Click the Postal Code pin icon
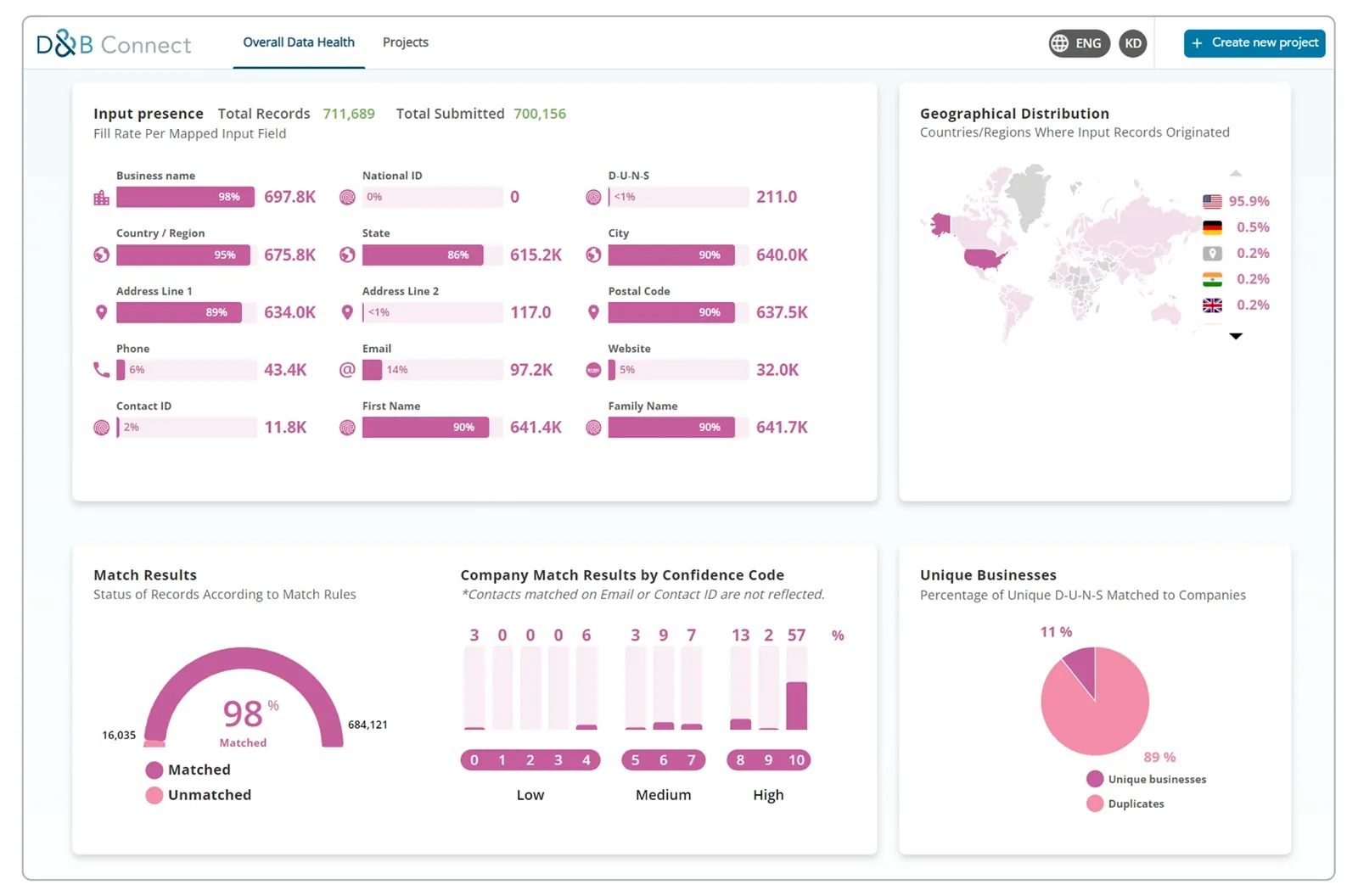Viewport: 1358px width, 896px height. click(x=593, y=312)
